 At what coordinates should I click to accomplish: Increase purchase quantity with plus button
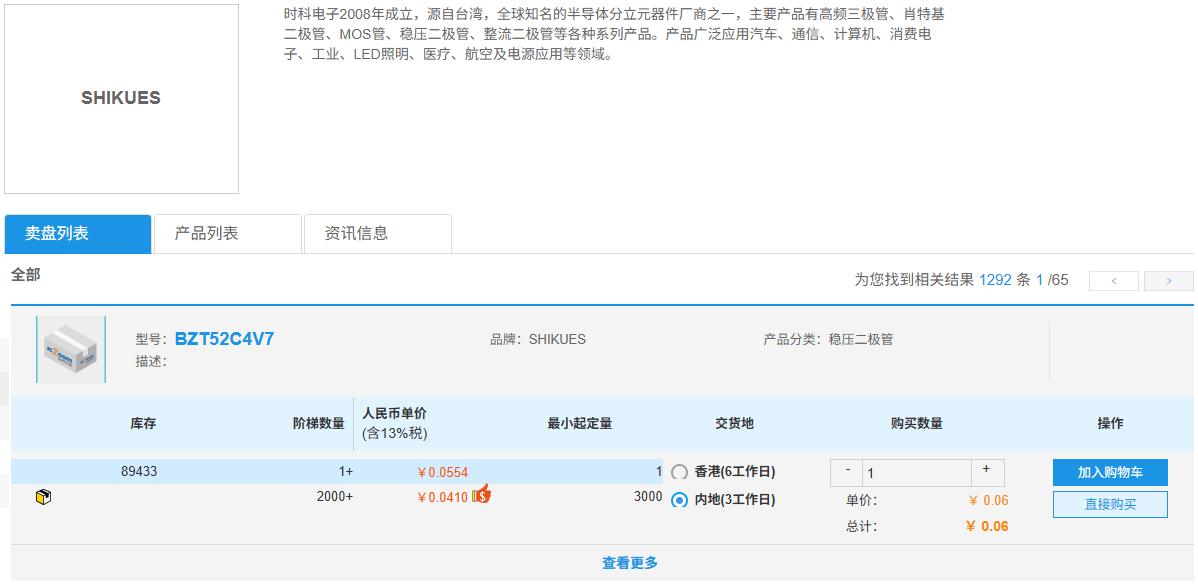(x=988, y=473)
